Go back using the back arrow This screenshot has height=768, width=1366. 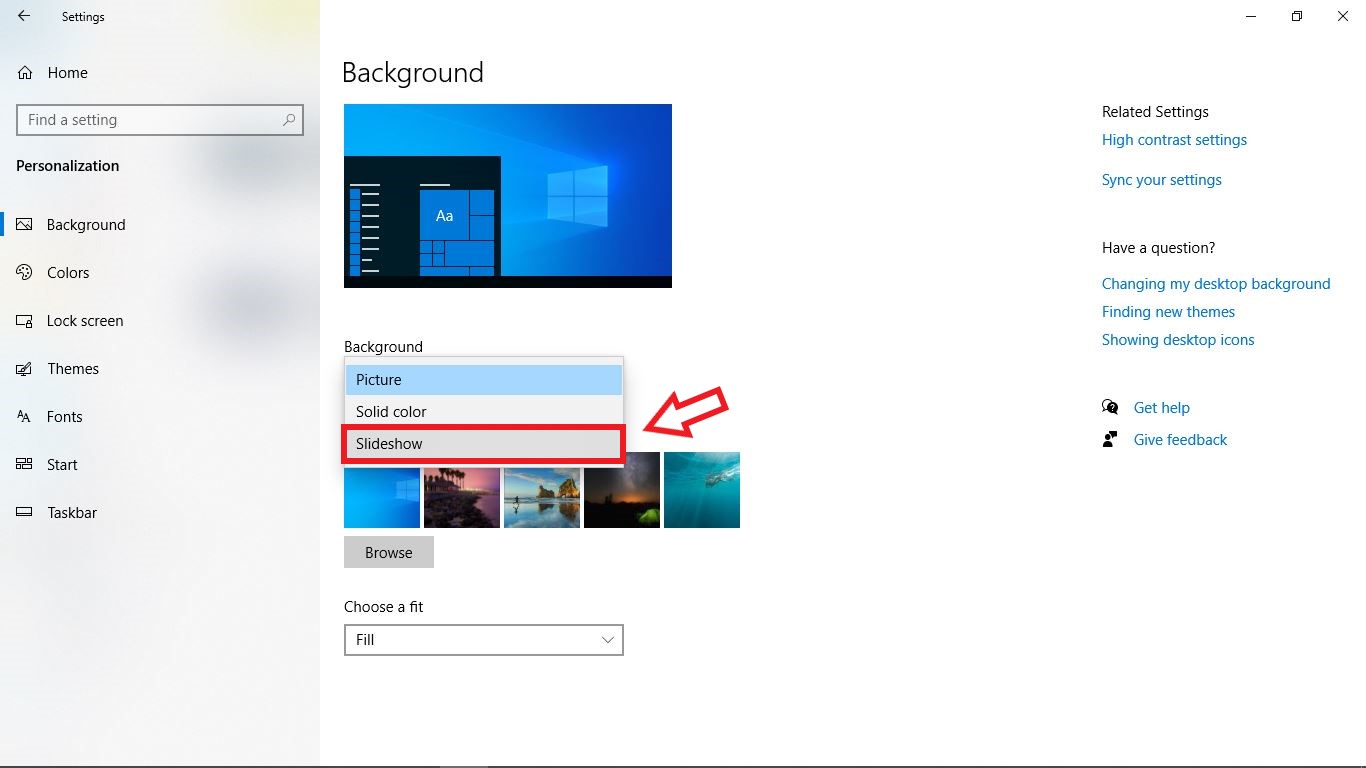[x=24, y=16]
